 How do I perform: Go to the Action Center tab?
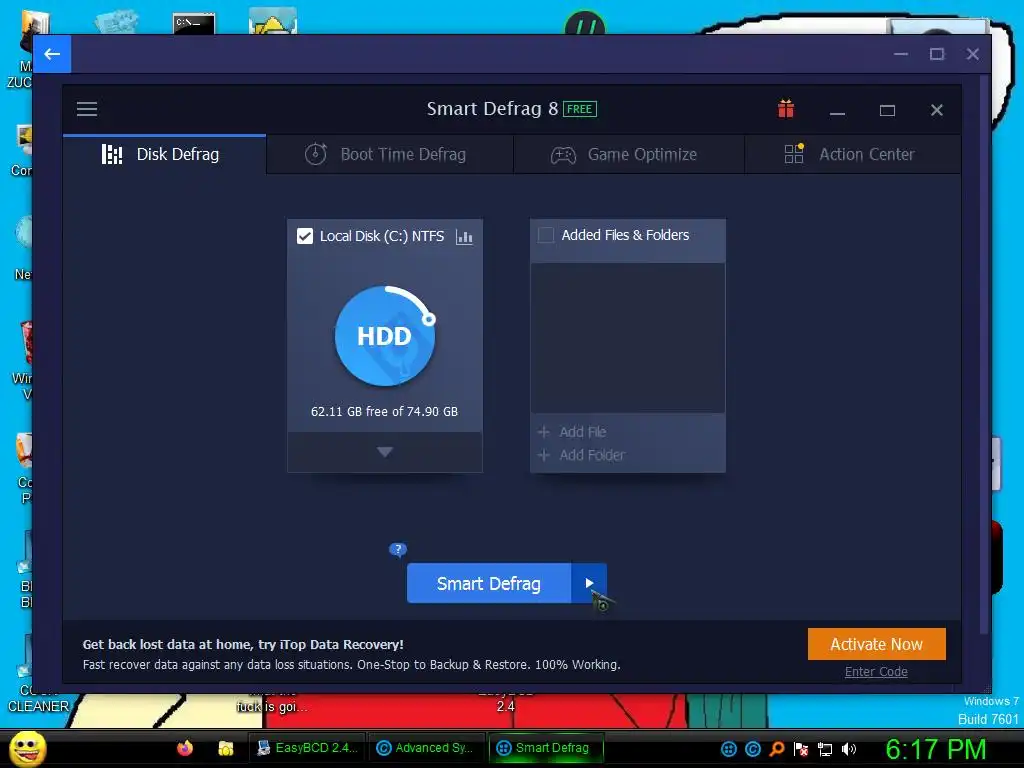(x=852, y=154)
